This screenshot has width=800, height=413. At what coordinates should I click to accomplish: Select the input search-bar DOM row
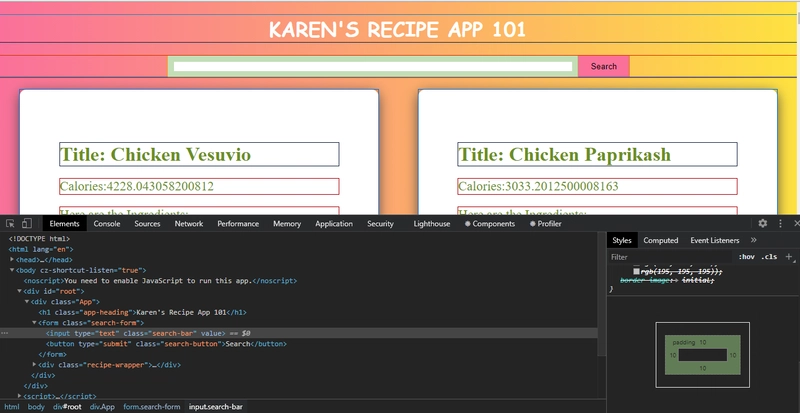pyautogui.click(x=298, y=333)
